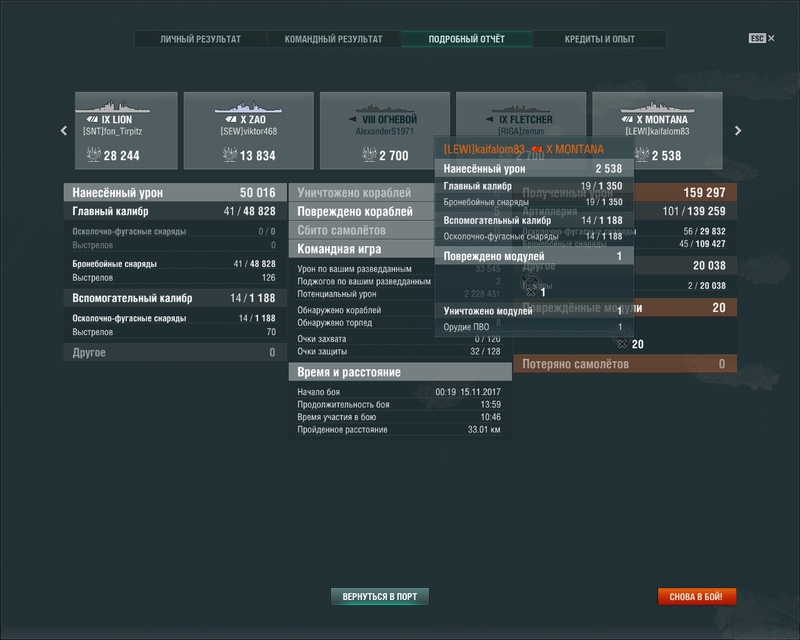The height and width of the screenshot is (640, 800).
Task: Open the Кредиты и опыт tab
Action: point(599,39)
